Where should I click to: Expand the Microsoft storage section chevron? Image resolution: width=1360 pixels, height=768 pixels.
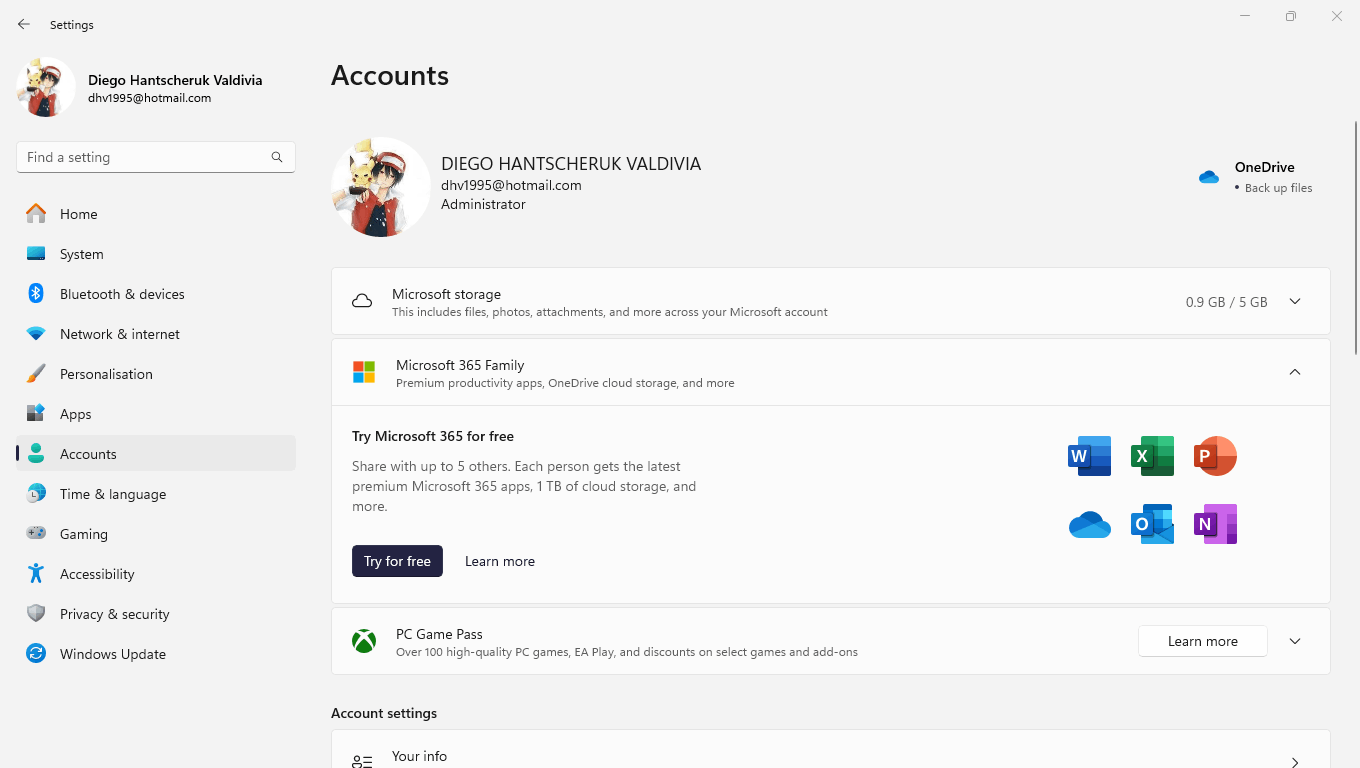click(1295, 301)
